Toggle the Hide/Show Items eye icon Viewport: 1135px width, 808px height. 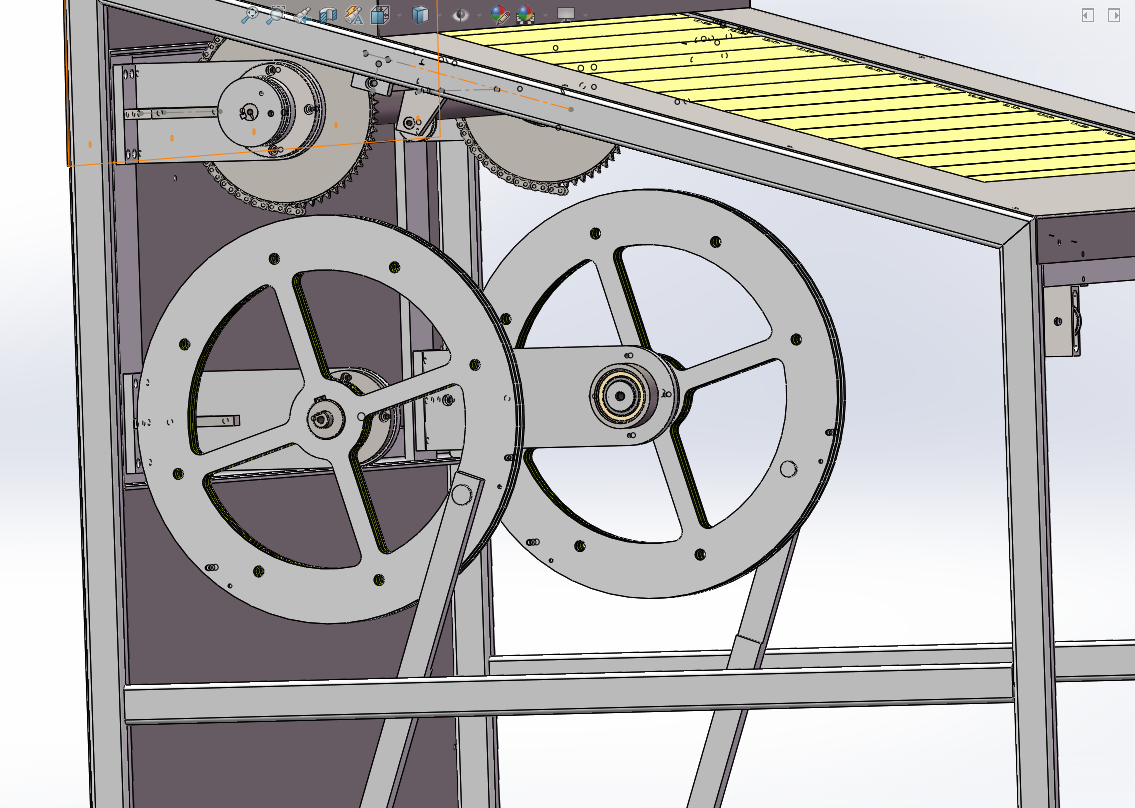pyautogui.click(x=460, y=15)
